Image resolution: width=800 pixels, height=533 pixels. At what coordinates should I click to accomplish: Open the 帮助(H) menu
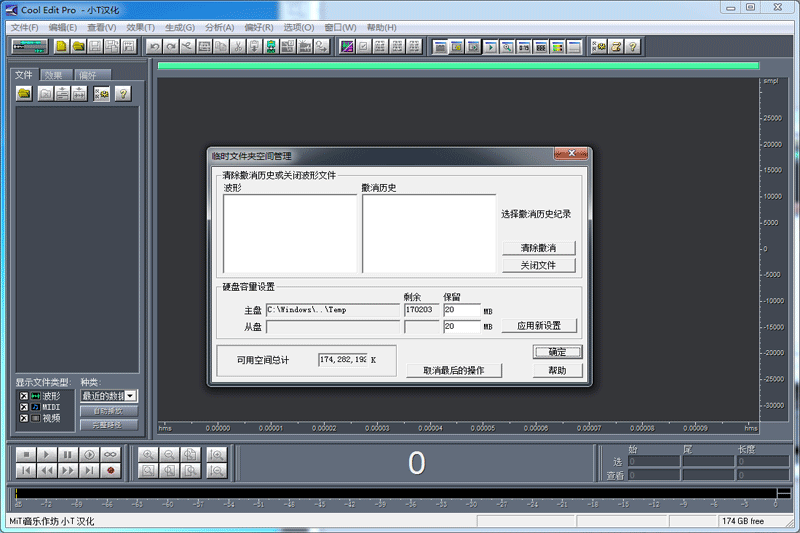coord(381,28)
